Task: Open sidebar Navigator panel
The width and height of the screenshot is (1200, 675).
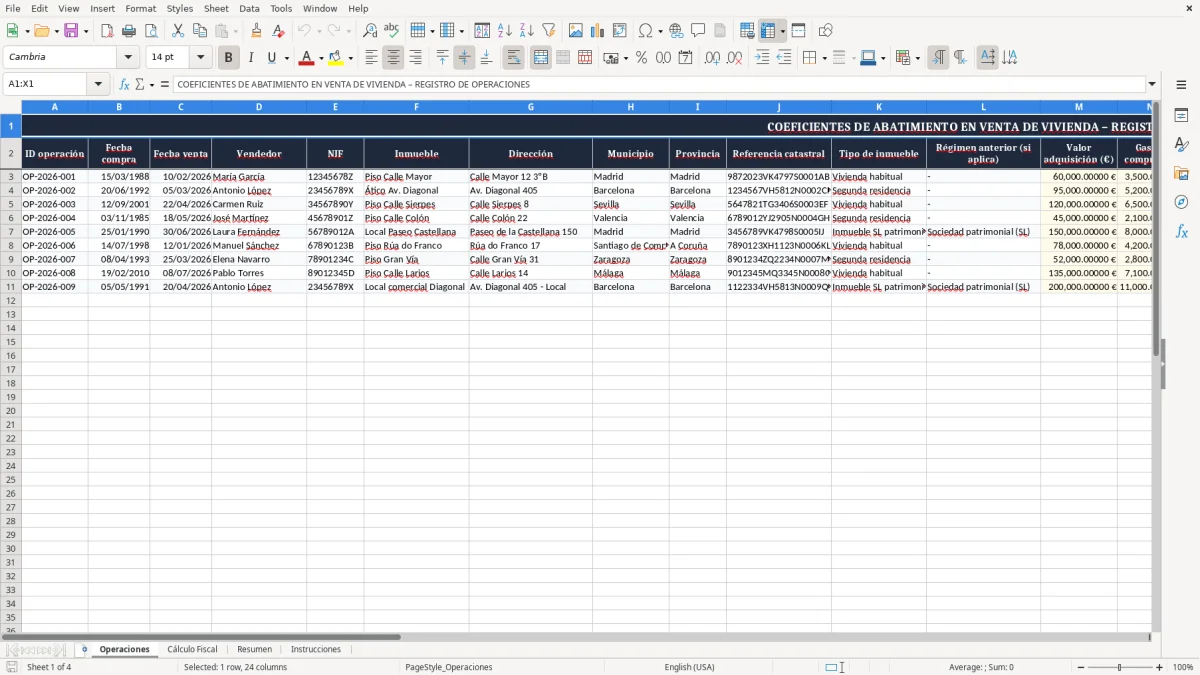Action: coord(1181,202)
